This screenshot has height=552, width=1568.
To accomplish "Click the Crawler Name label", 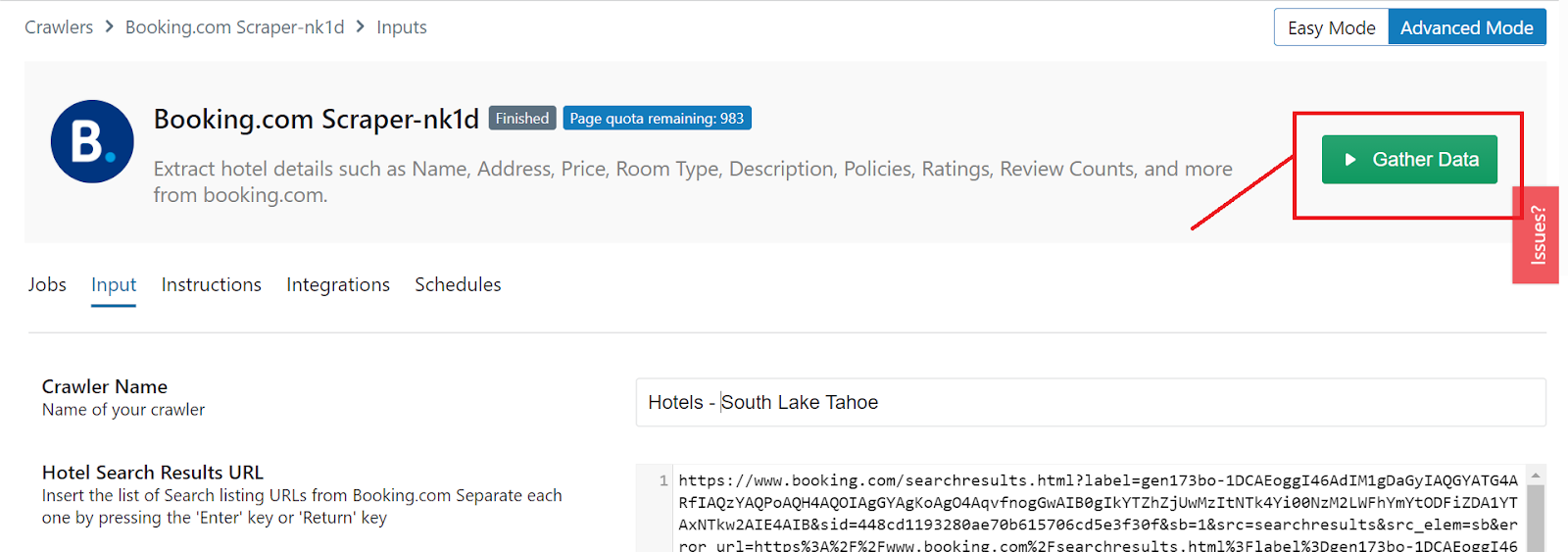I will pyautogui.click(x=105, y=386).
